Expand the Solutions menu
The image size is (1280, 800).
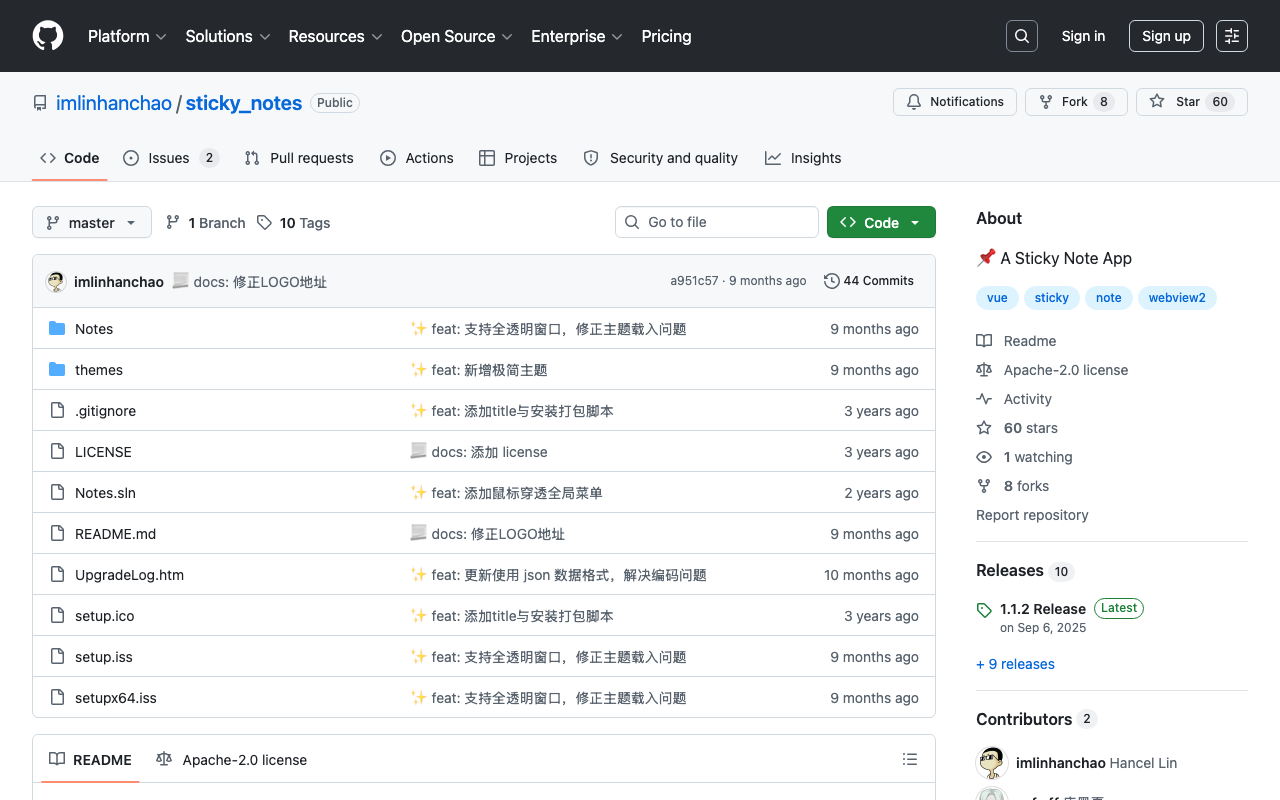pos(228,36)
